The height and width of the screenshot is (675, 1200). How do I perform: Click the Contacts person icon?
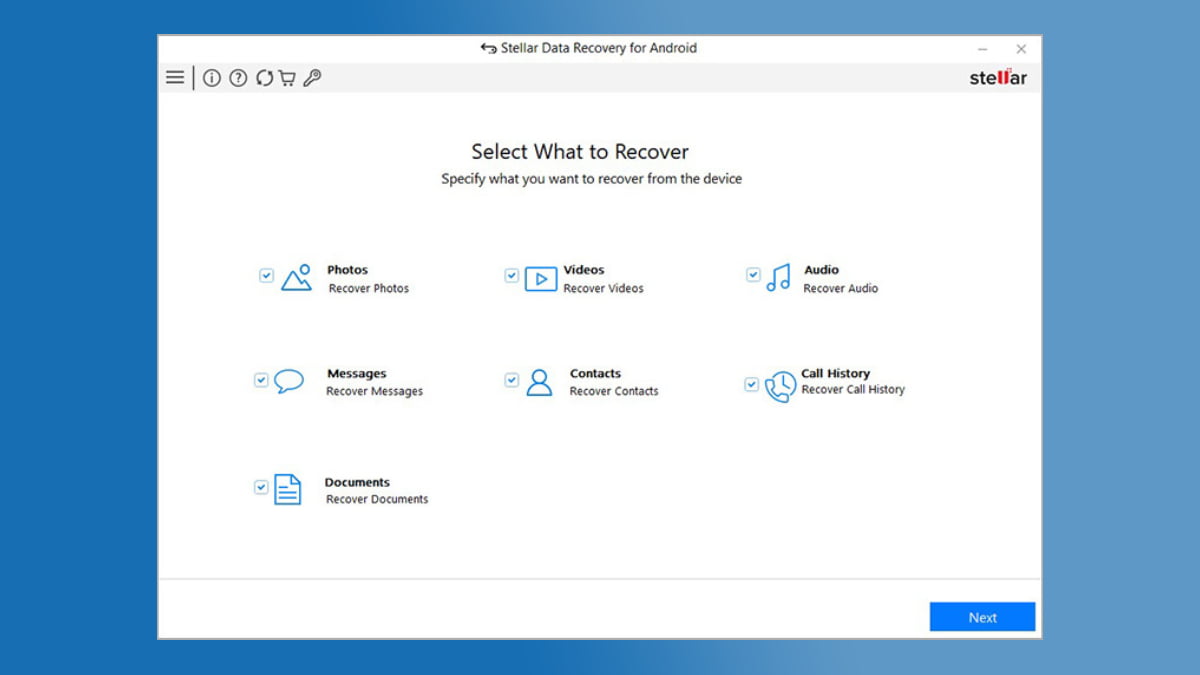(539, 382)
